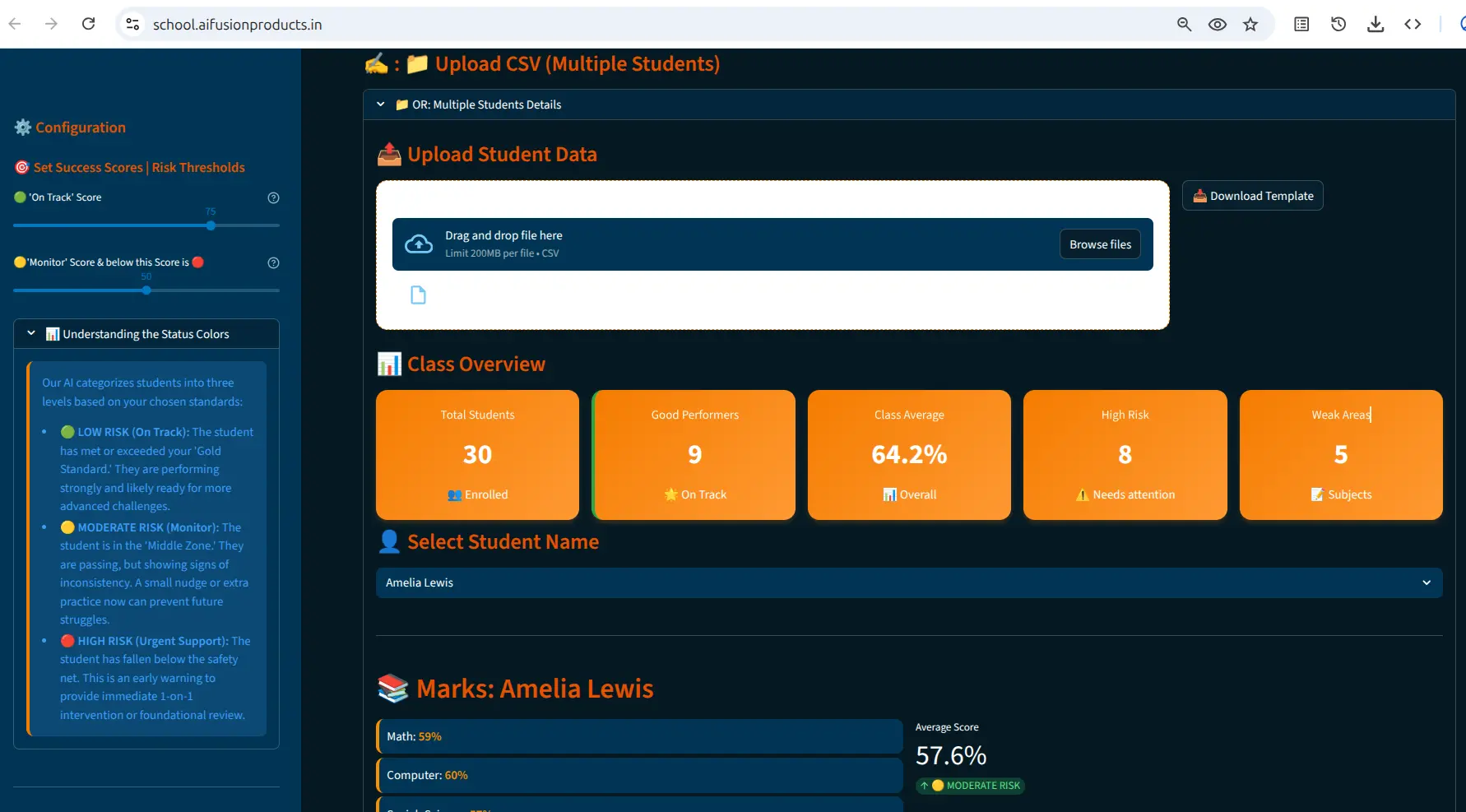Click the star icon in Good Performers card

click(670, 494)
